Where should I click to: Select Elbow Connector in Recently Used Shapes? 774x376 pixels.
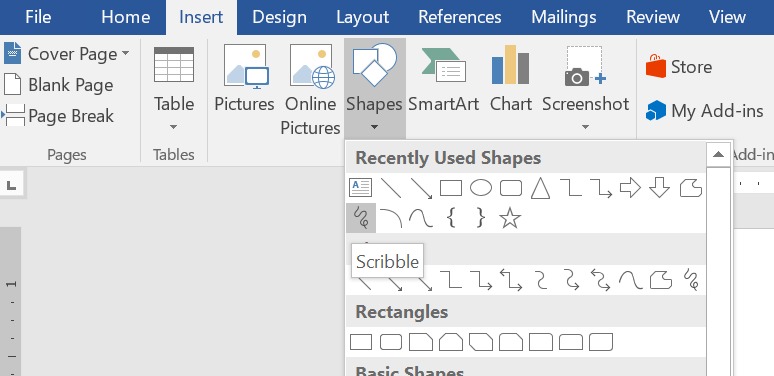coord(571,188)
